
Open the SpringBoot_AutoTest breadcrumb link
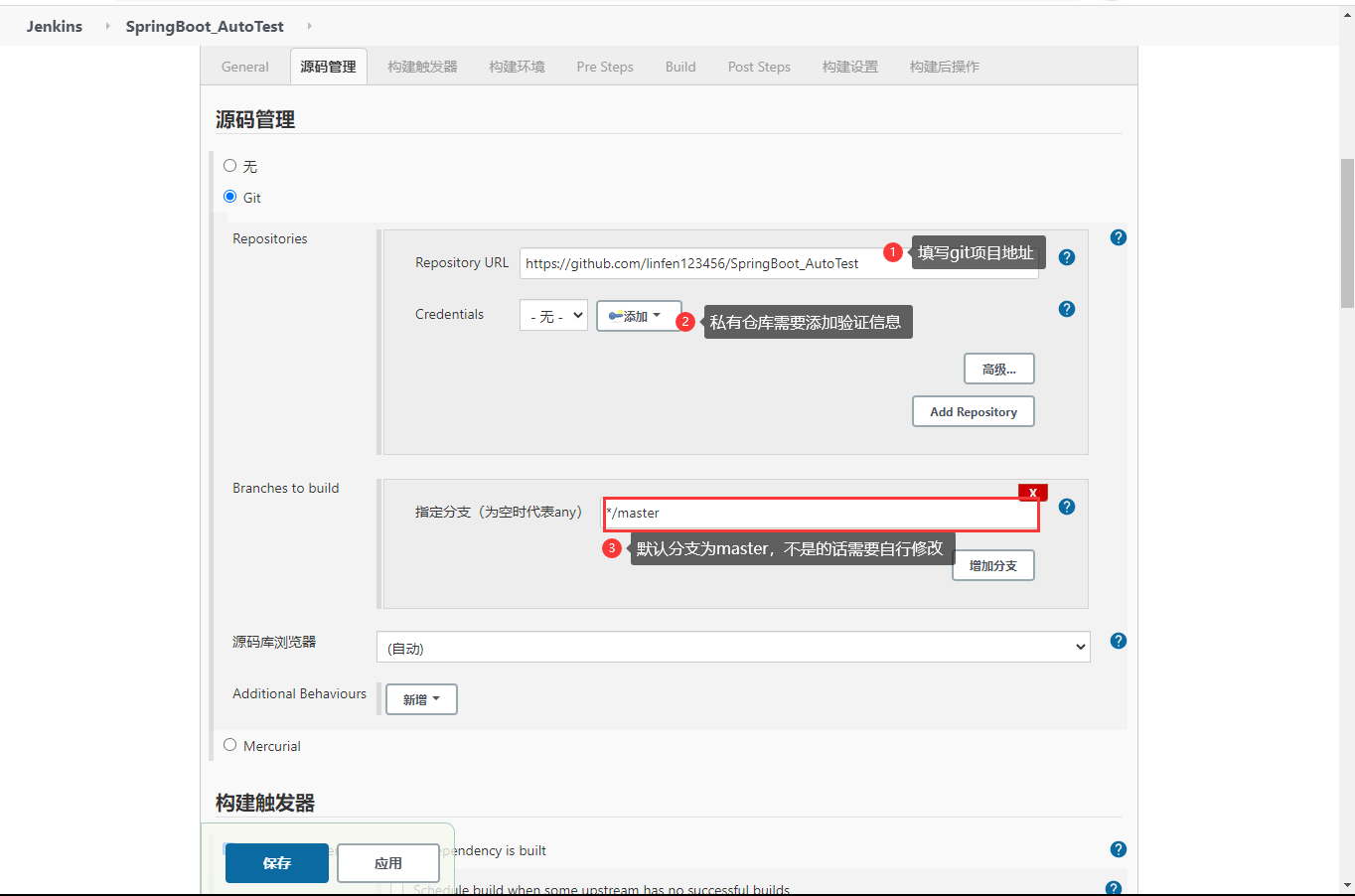tap(205, 26)
